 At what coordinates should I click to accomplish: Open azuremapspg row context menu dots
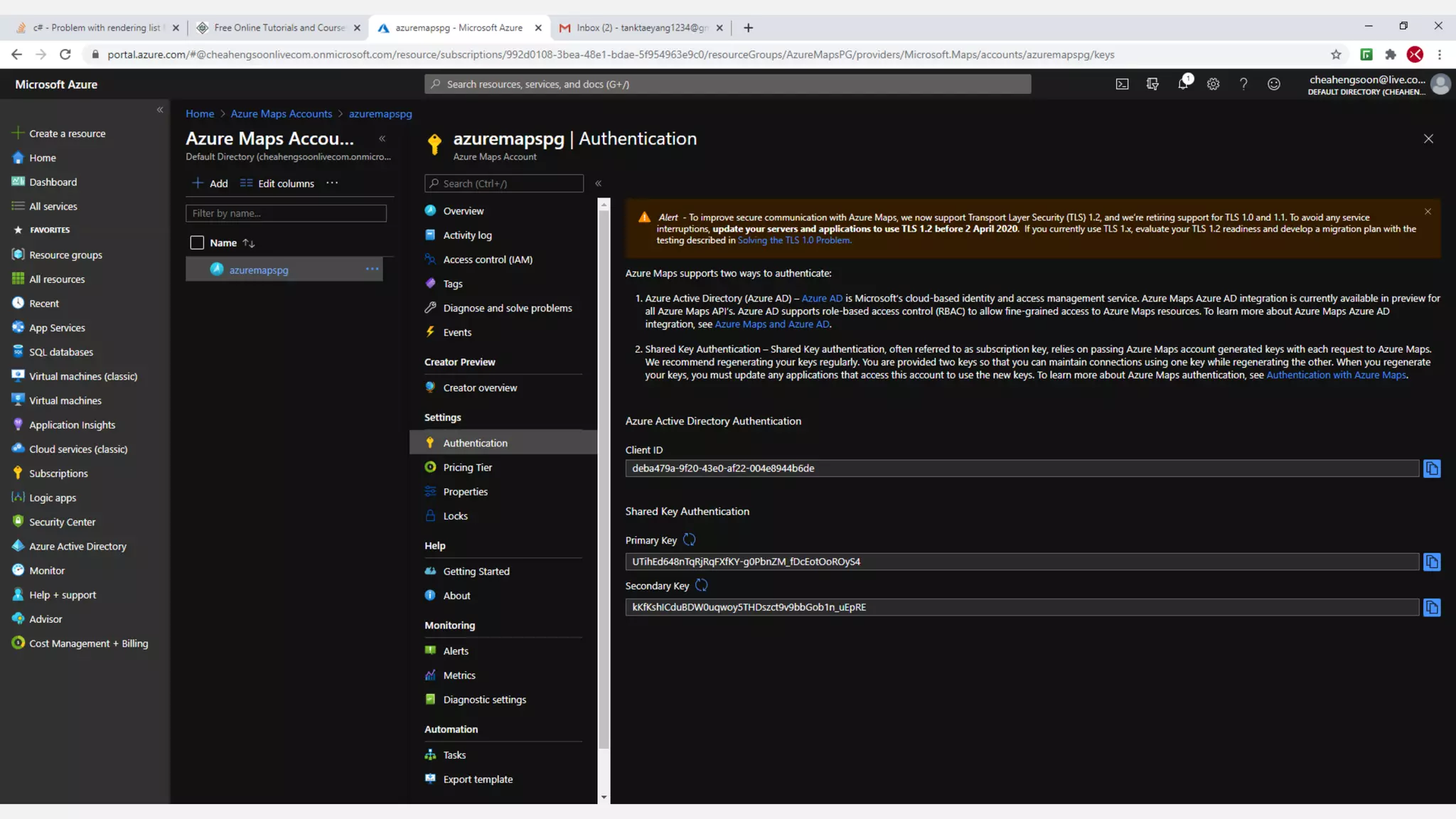click(372, 269)
